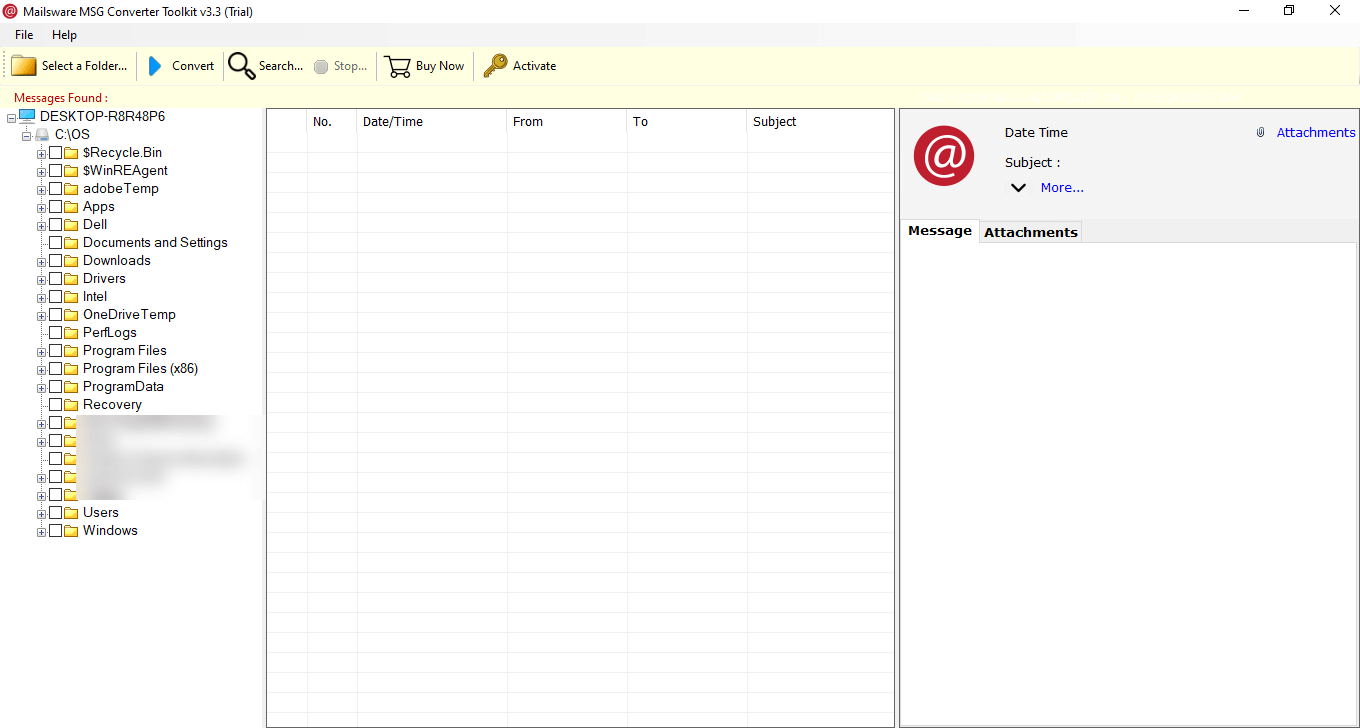Screen dimensions: 1360x728
Task: Click the grayed Stop circle icon
Action: (321, 66)
